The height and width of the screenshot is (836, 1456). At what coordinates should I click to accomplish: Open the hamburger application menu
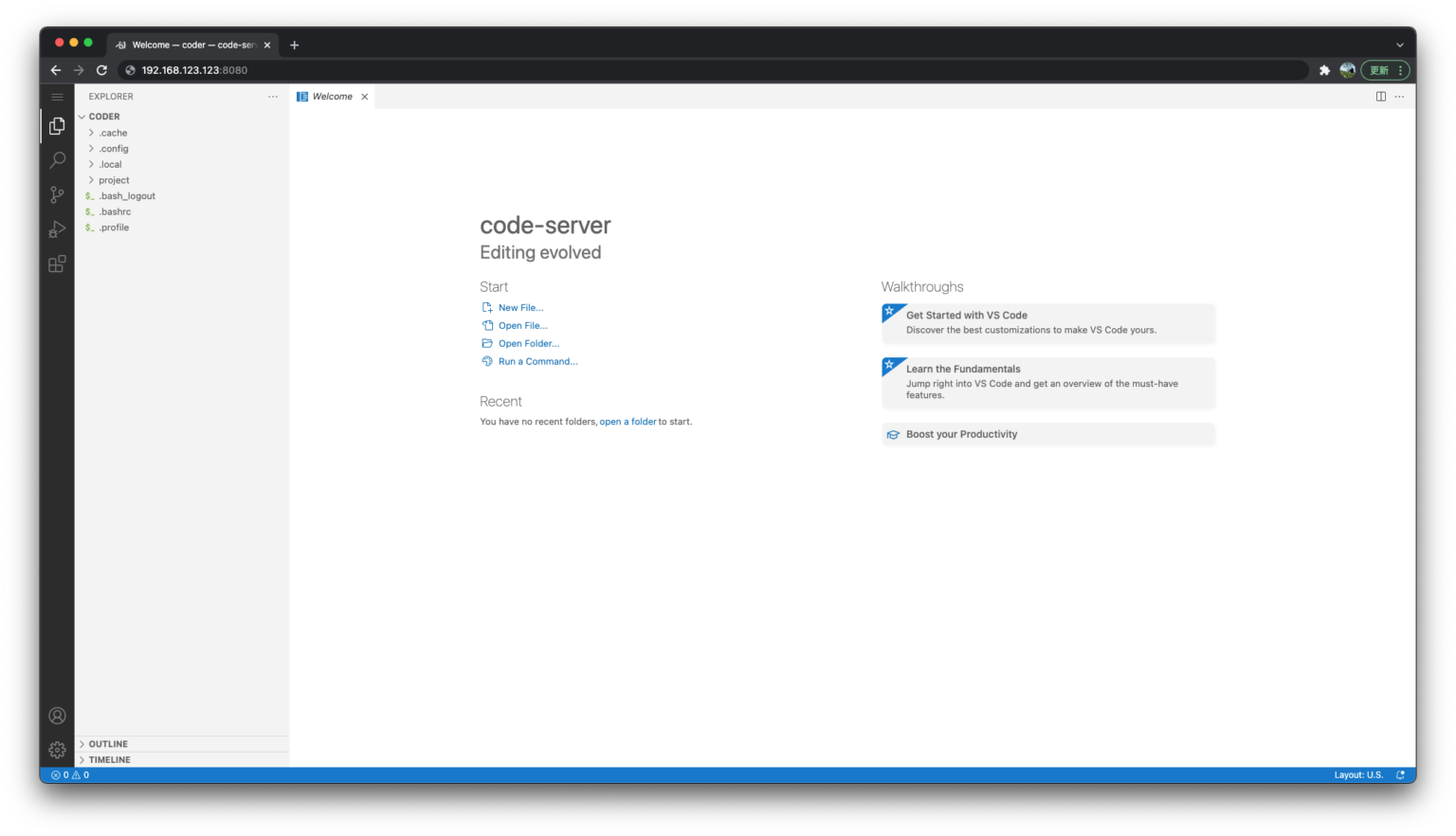point(57,97)
